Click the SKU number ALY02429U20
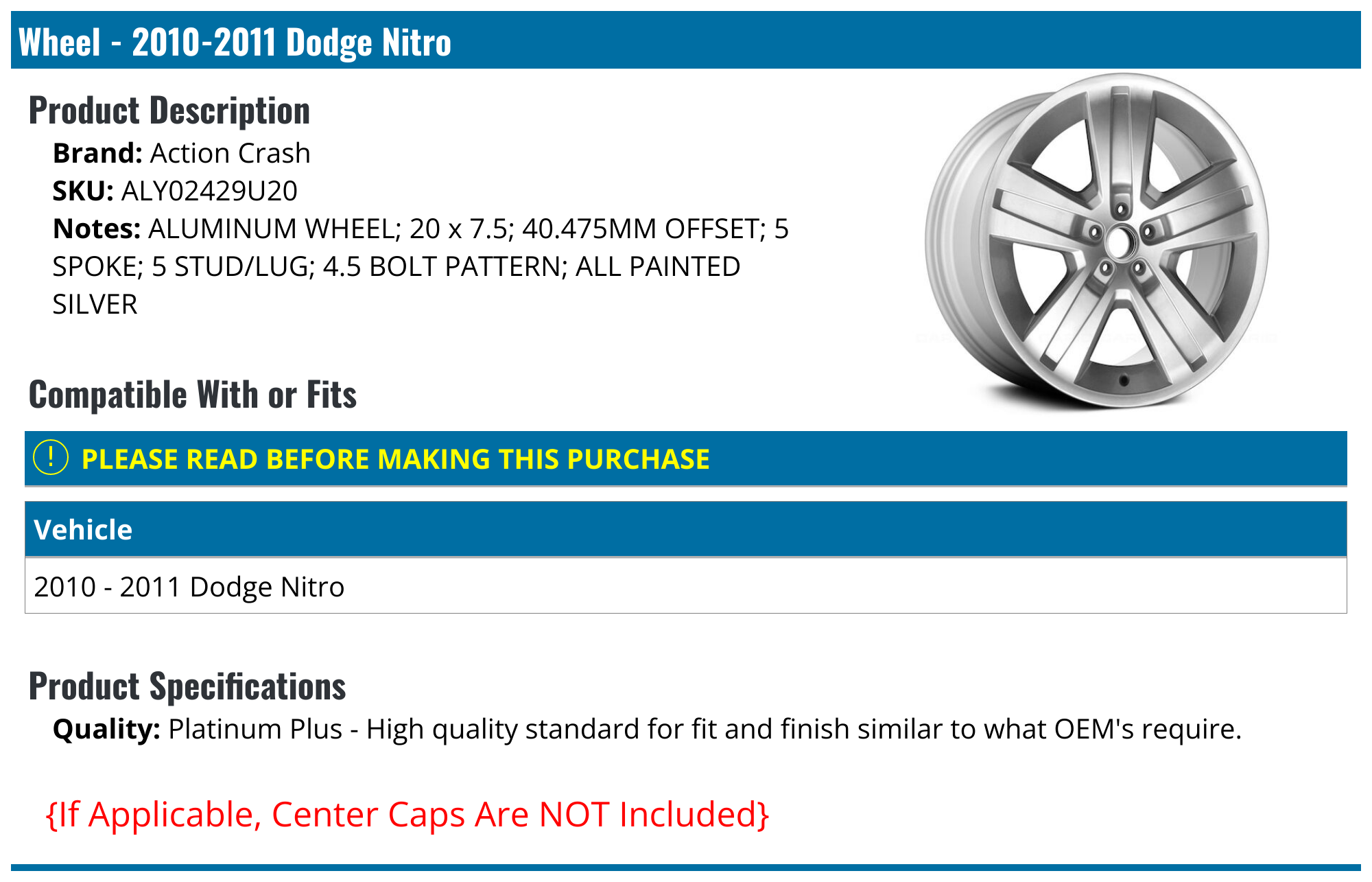The image size is (1372, 882). click(209, 191)
